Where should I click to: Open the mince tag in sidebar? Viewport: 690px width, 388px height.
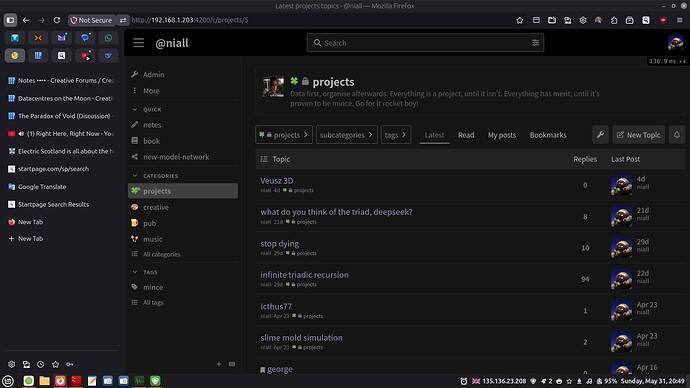point(153,287)
